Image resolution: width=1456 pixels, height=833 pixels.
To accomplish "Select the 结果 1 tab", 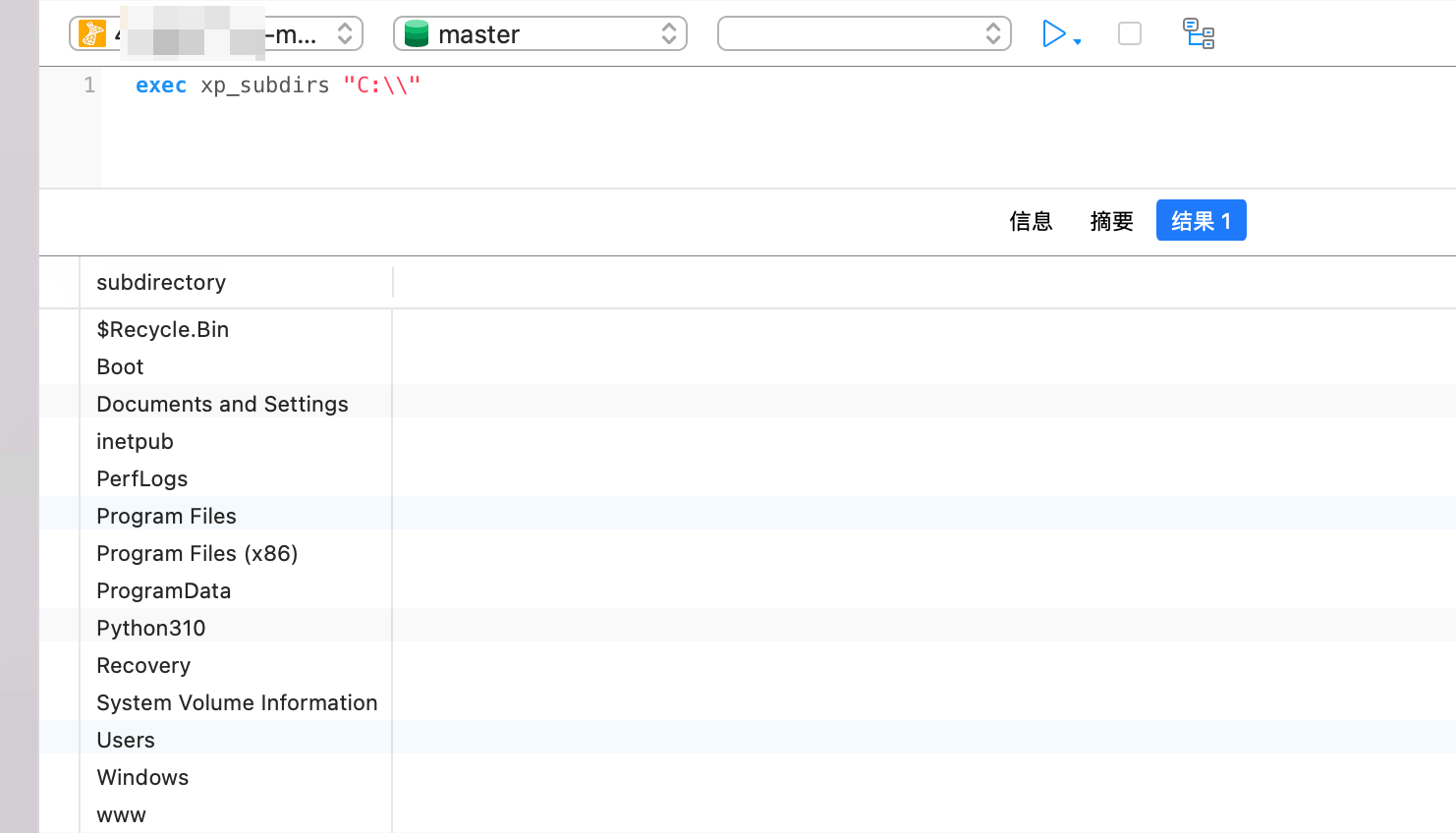I will click(x=1201, y=221).
